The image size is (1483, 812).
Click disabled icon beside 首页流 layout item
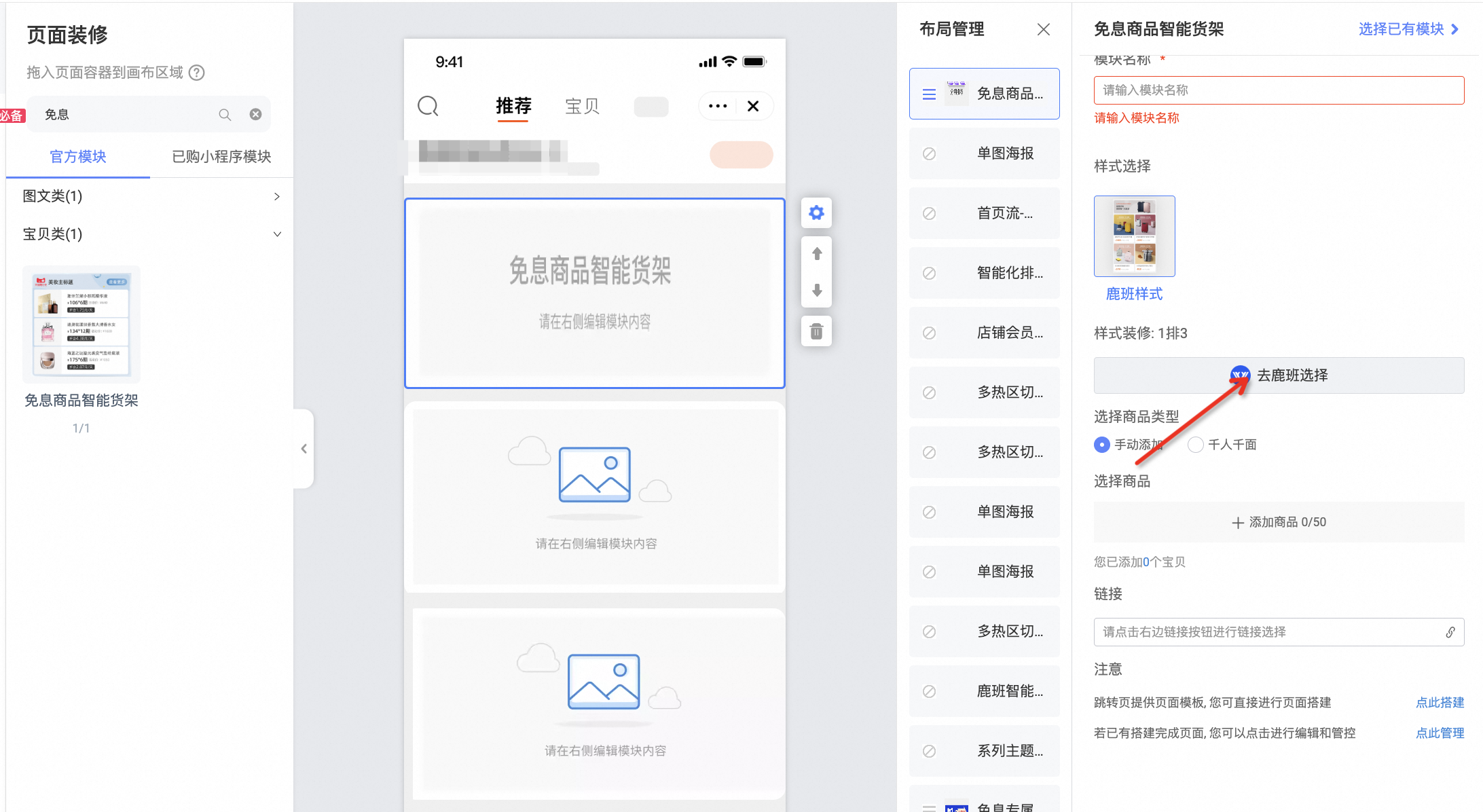[929, 213]
